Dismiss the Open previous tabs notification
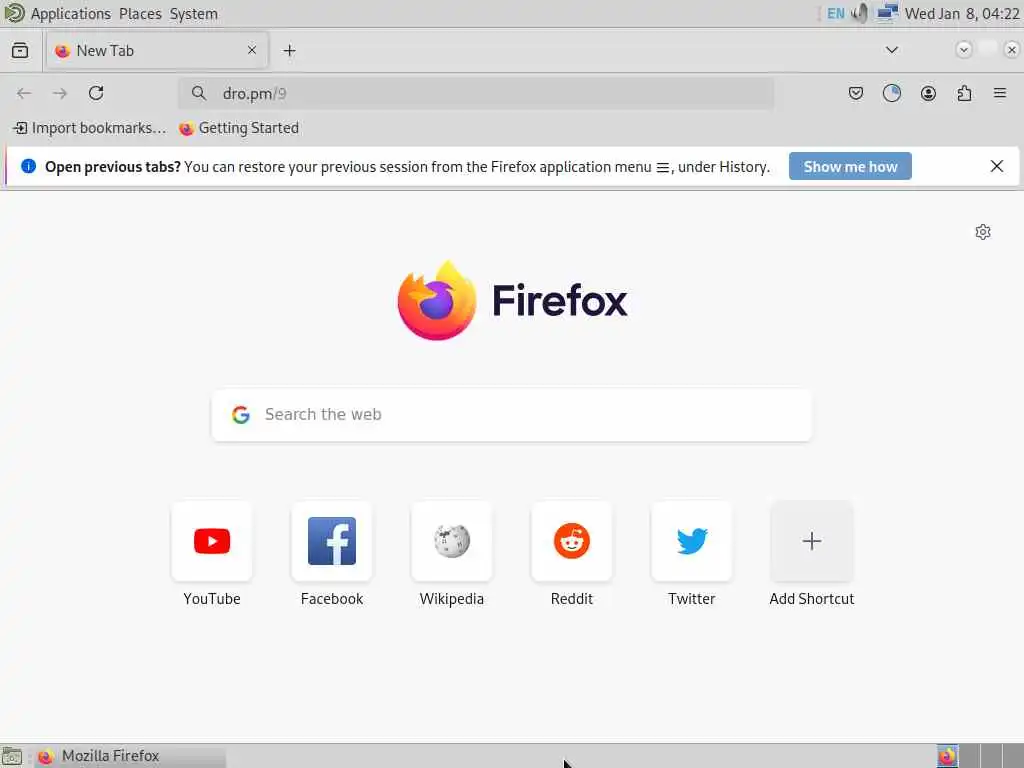The image size is (1024, 768). point(997,167)
